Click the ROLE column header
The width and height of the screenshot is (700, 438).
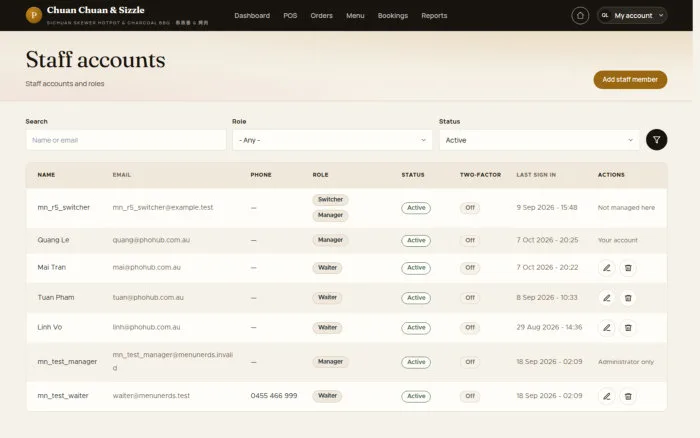pyautogui.click(x=320, y=175)
